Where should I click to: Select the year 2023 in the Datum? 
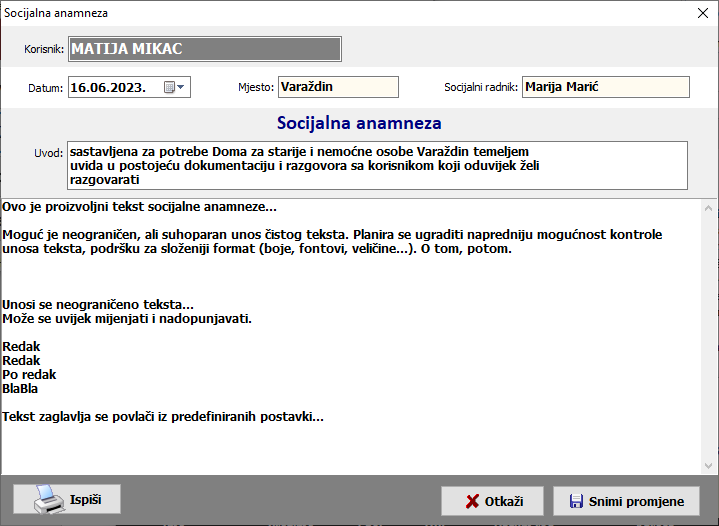tap(126, 87)
